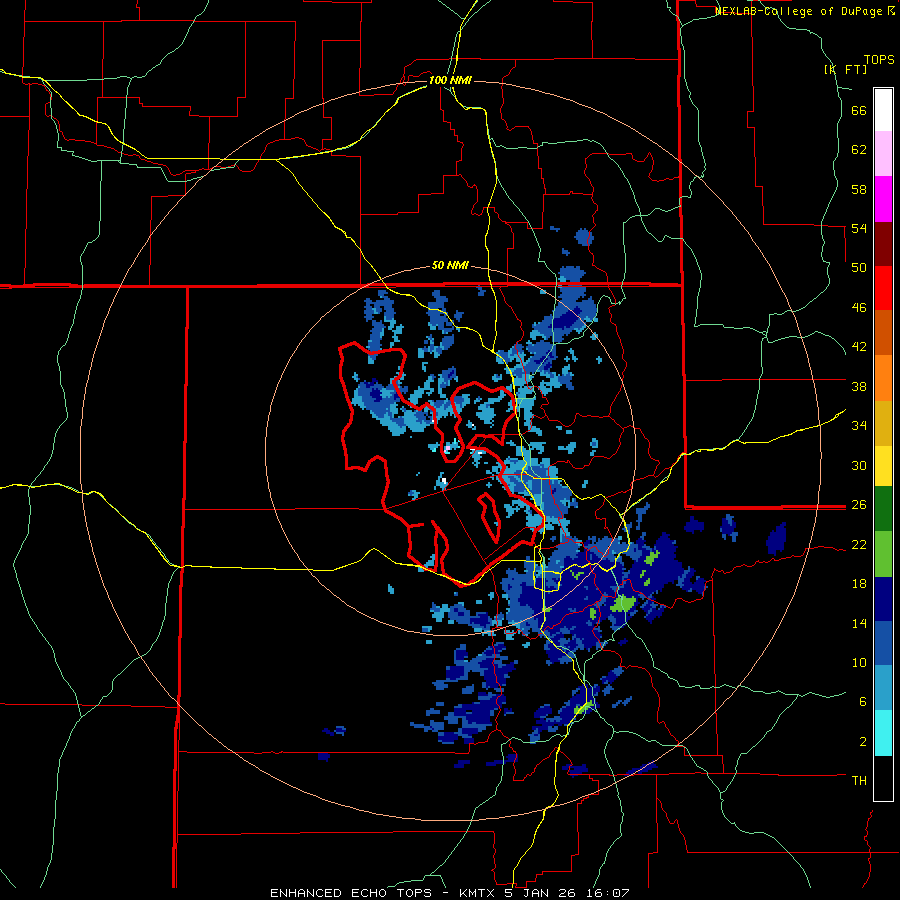Click the dark green legend color band
Image resolution: width=900 pixels, height=900 pixels.
tap(883, 509)
